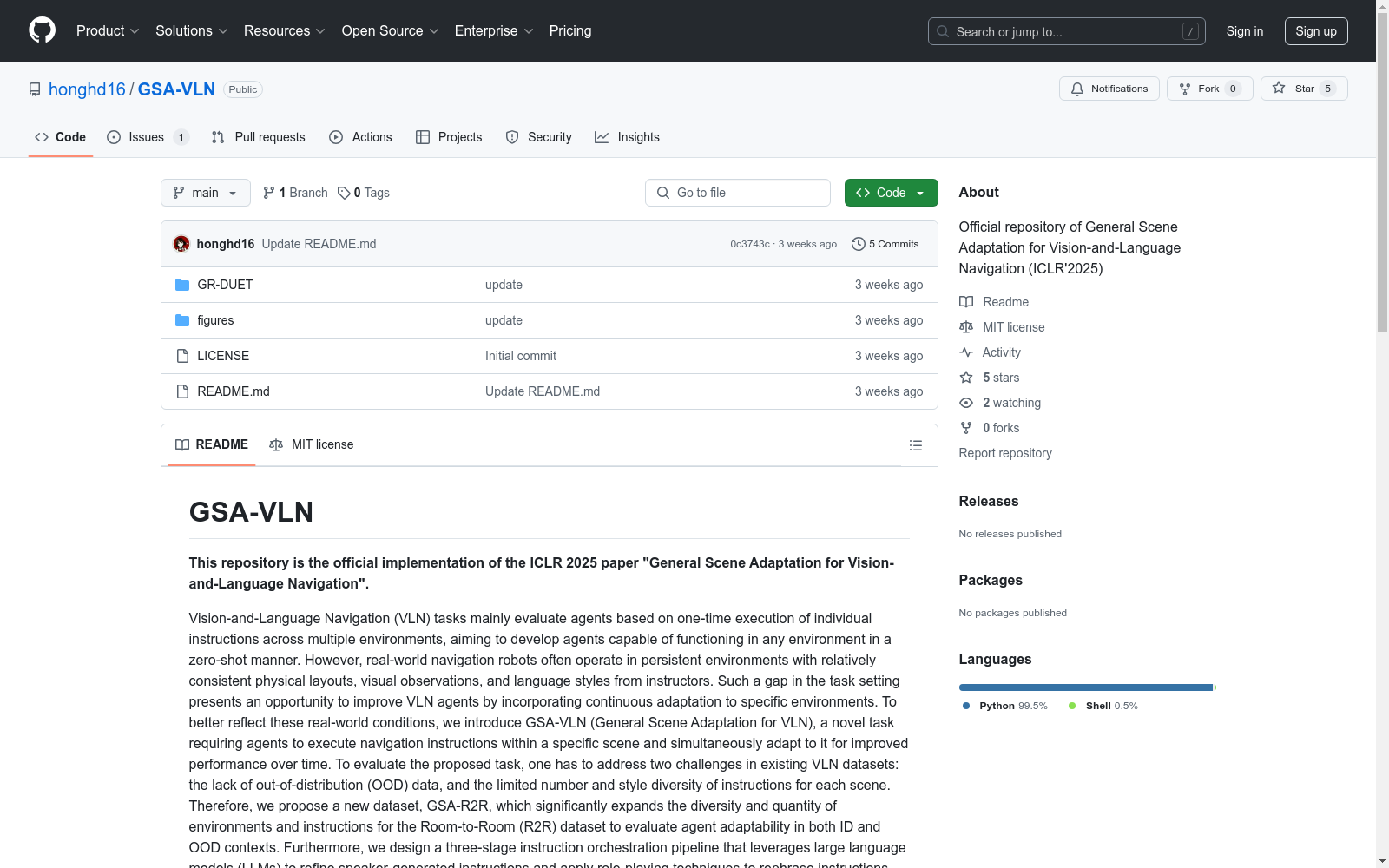Screen dimensions: 1389x868
Task: Click the search magnifier icon in header
Action: tap(943, 31)
